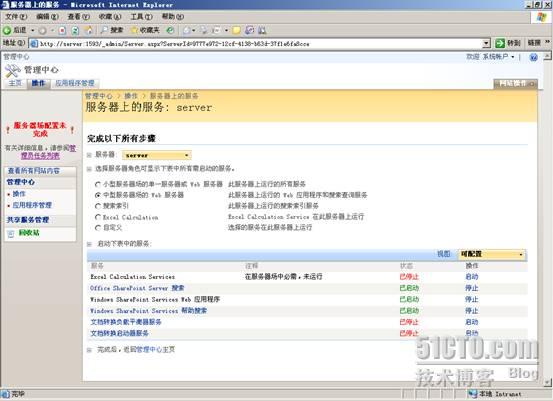The height and width of the screenshot is (401, 553).
Task: Select the 自定义 radio option
Action: [98, 228]
